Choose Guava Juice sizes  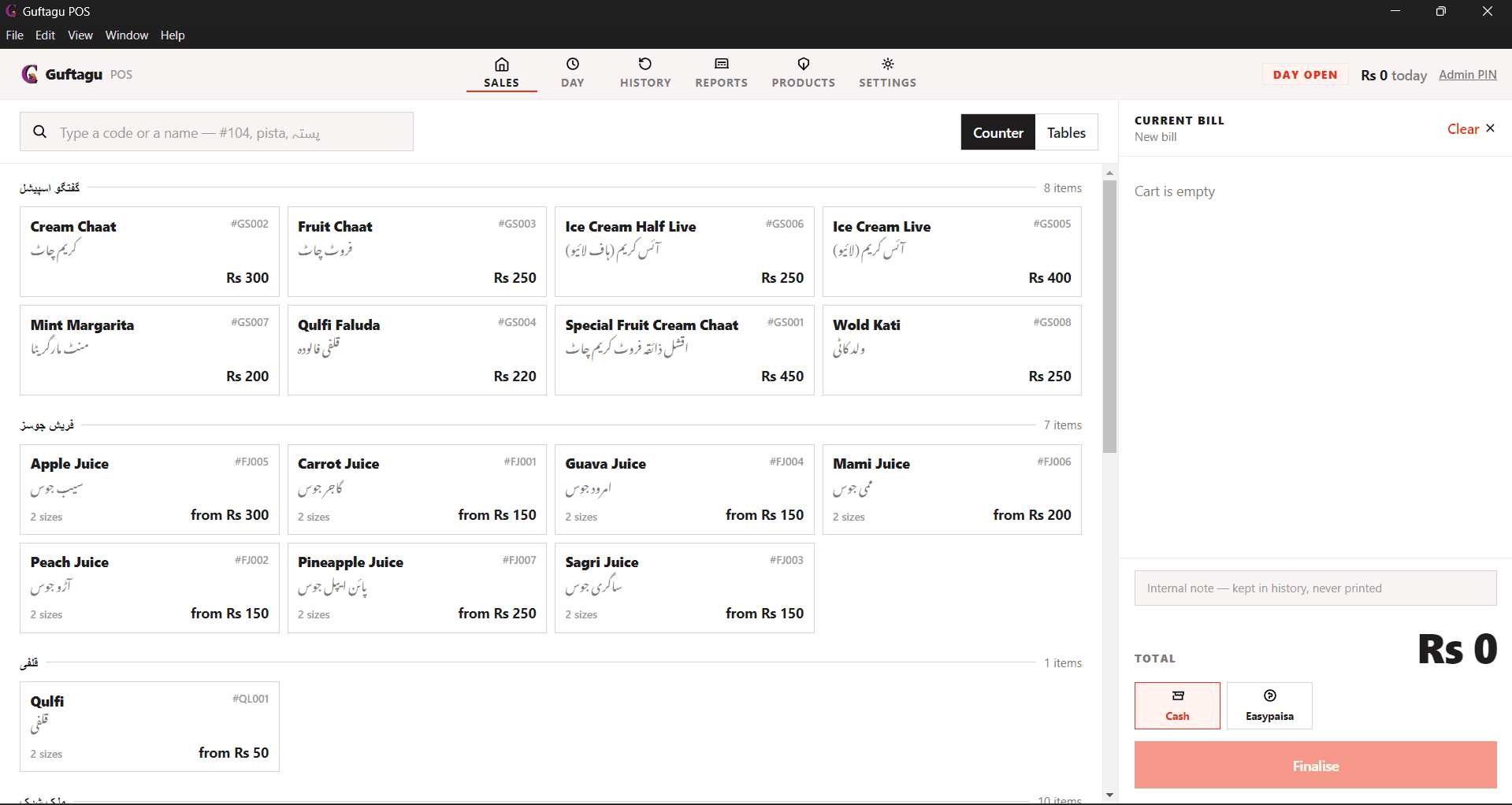coord(685,489)
